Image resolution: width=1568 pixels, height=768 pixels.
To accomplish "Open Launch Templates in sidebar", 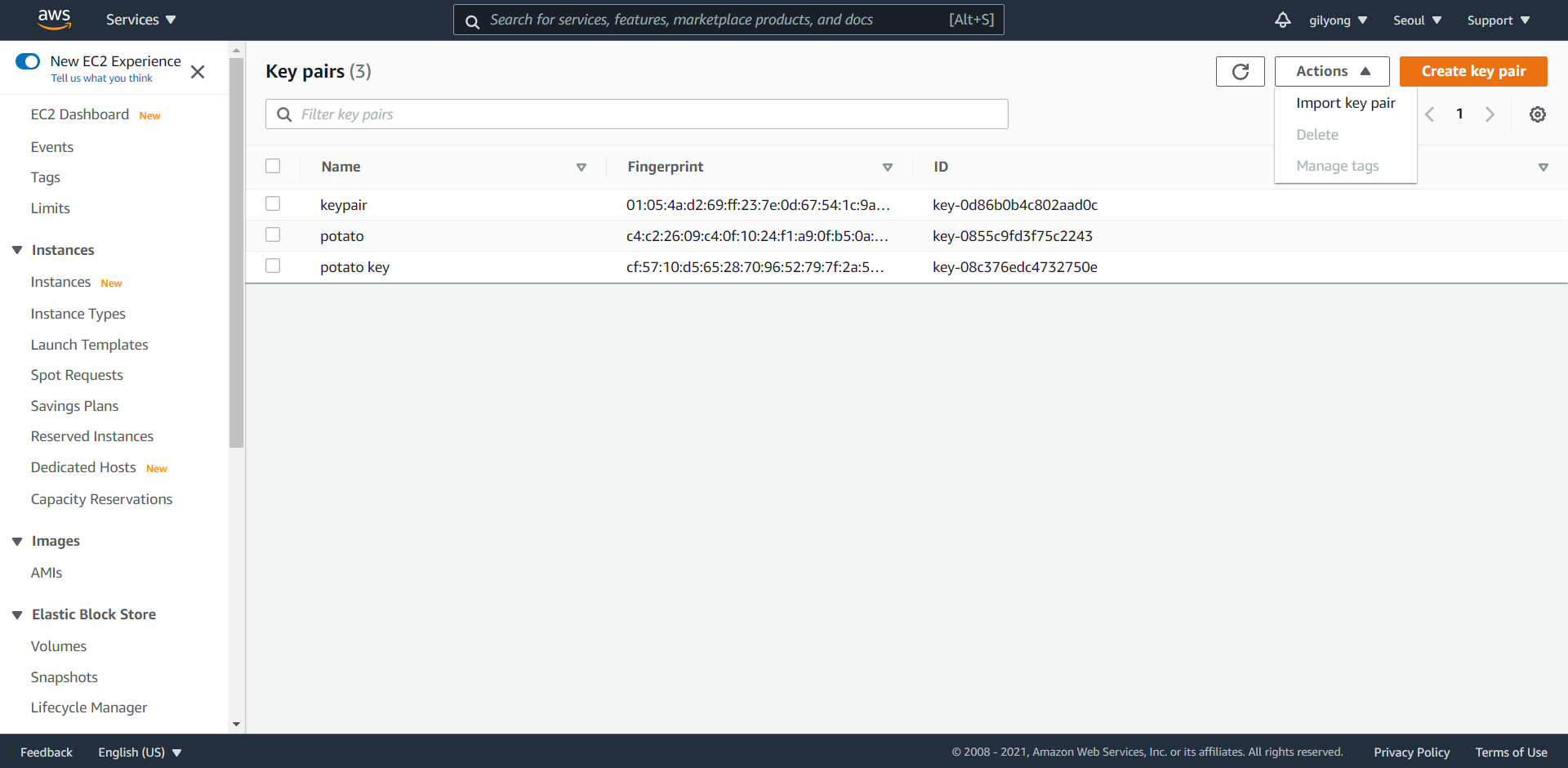I will pyautogui.click(x=90, y=345).
